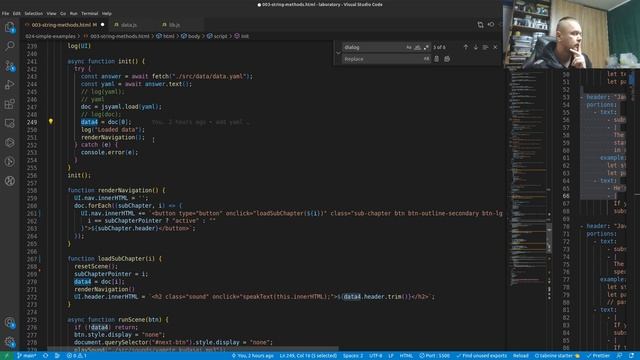This screenshot has width=640, height=360.
Task: Open the Explorer view in activity bar
Action: coord(10,27)
